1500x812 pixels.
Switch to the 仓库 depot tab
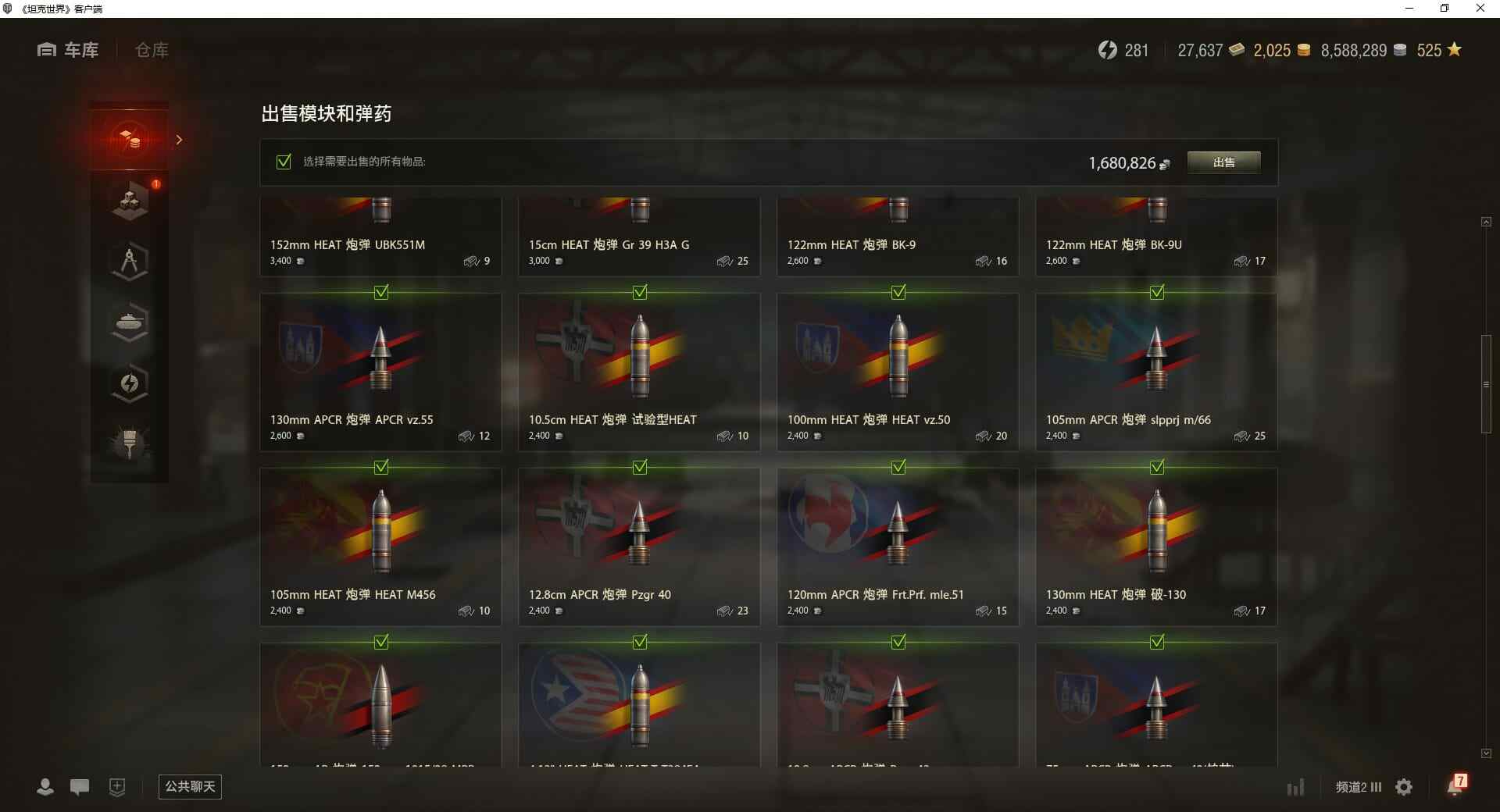(x=152, y=50)
